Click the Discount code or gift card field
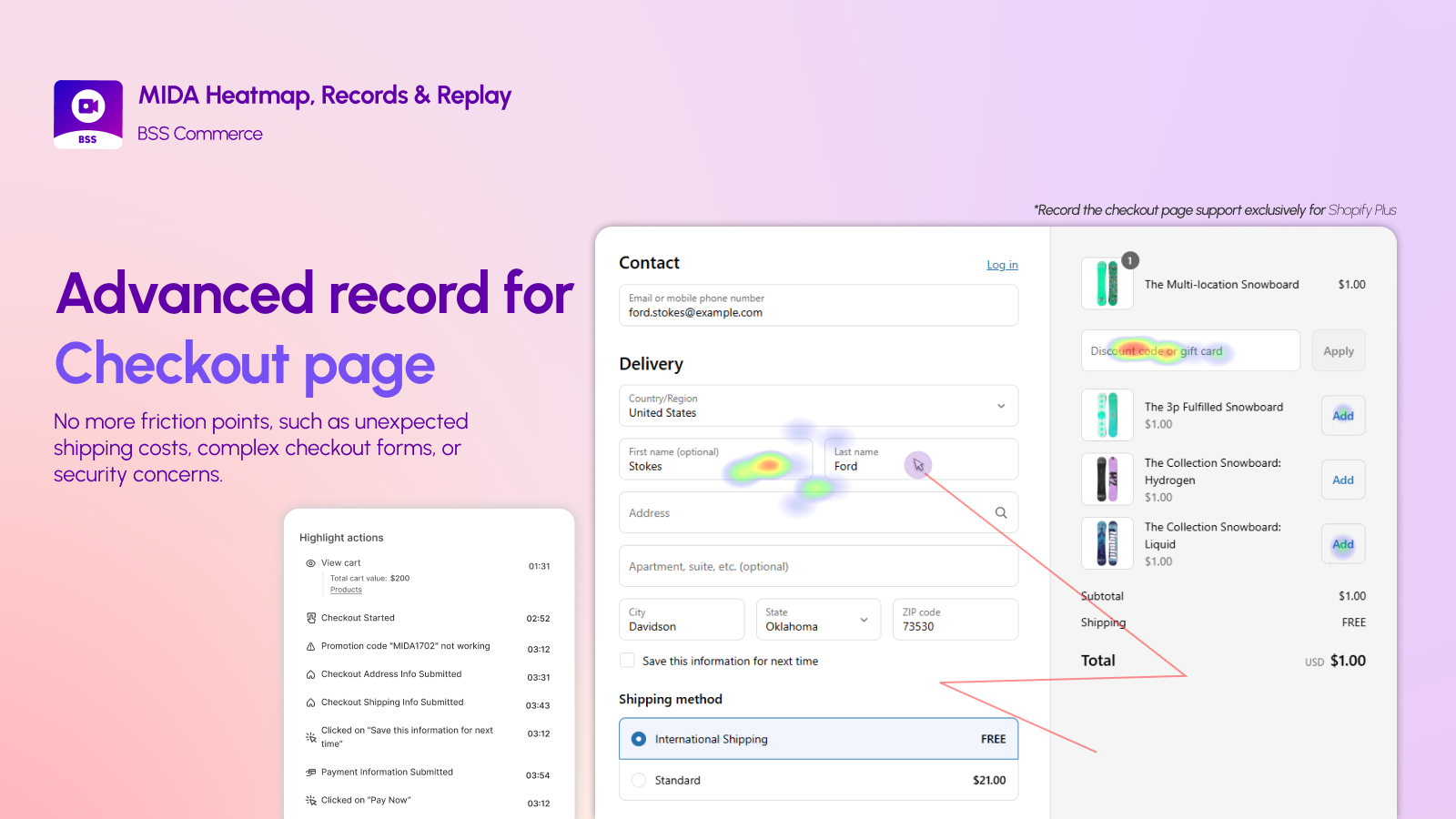Viewport: 1456px width, 819px height. [1190, 351]
